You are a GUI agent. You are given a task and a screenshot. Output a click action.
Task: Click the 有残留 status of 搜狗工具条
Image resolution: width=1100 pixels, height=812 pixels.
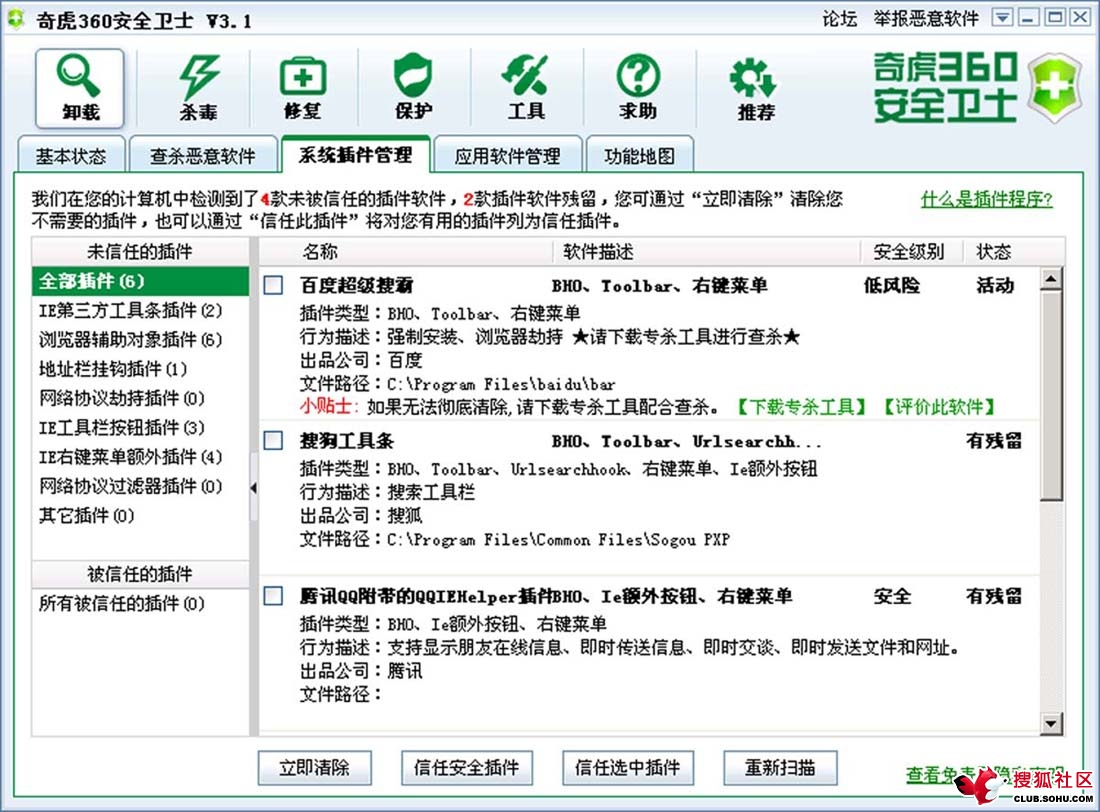tap(994, 441)
